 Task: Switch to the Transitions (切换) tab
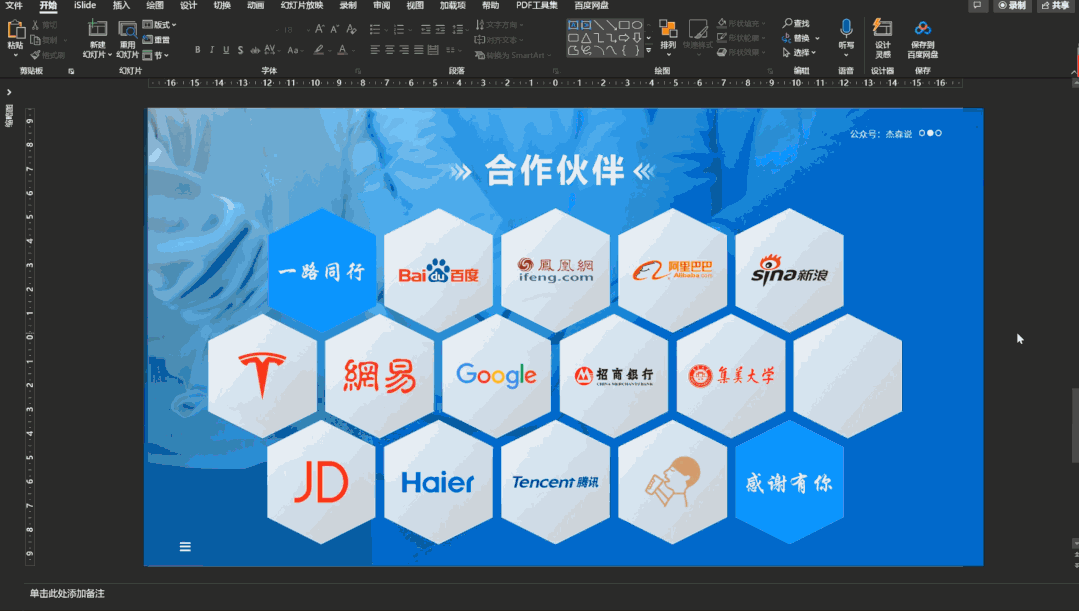click(x=222, y=6)
